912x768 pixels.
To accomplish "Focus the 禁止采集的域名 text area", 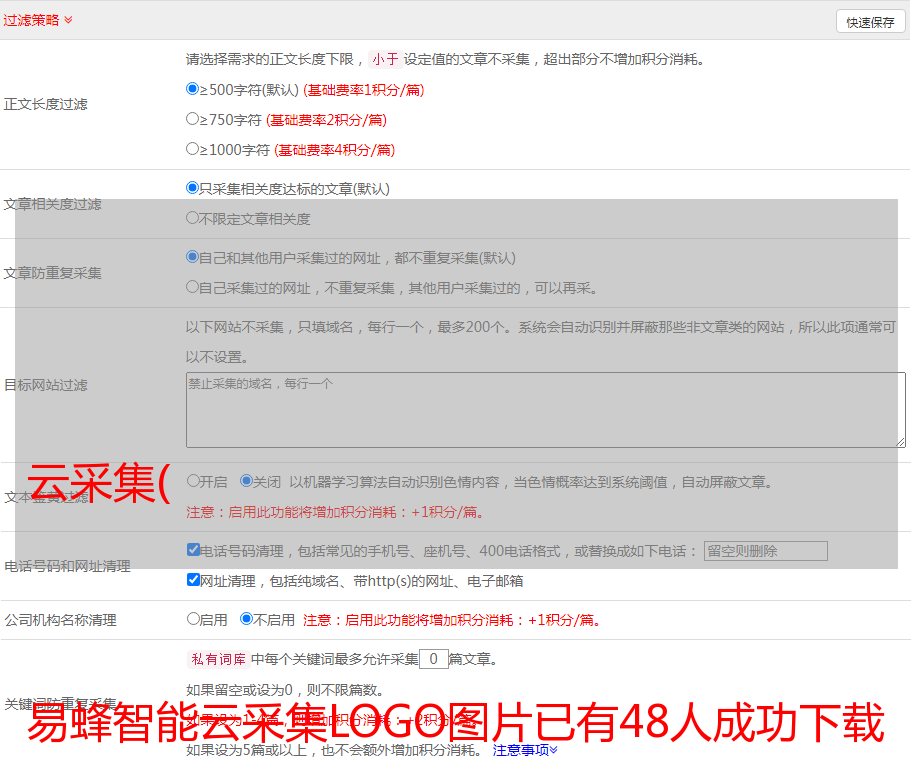I will click(546, 410).
